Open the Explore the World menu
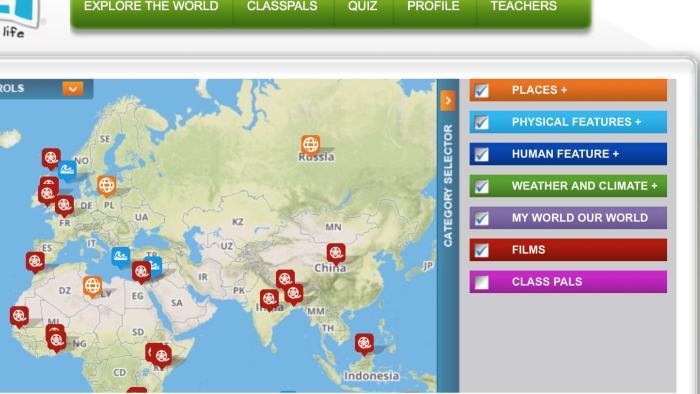700x394 pixels. pyautogui.click(x=151, y=6)
